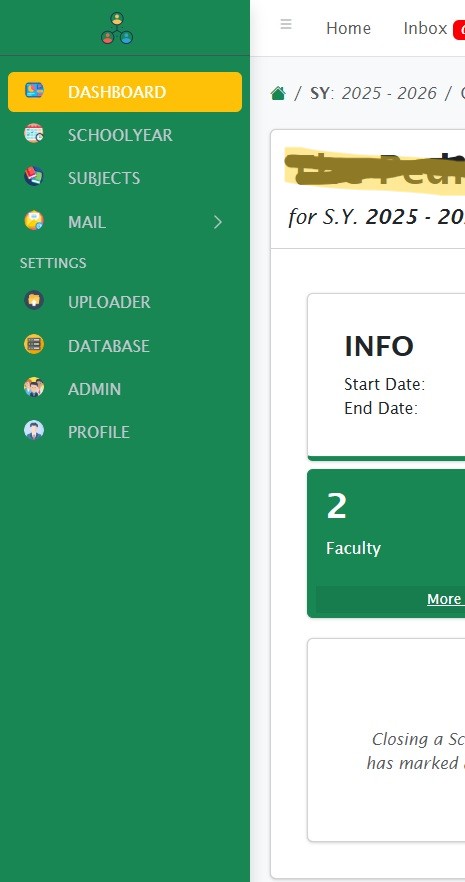Open the ADMIN settings item
465x882 pixels.
tap(125, 389)
